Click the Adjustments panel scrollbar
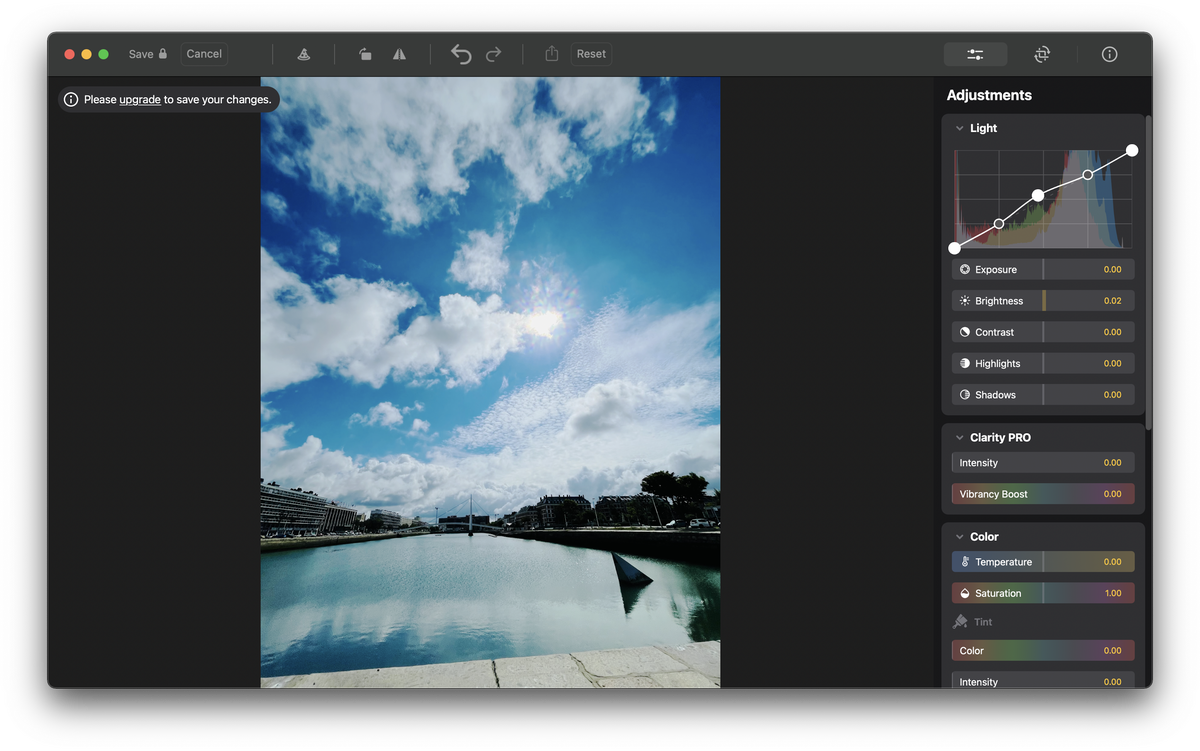This screenshot has height=751, width=1200. (1148, 272)
